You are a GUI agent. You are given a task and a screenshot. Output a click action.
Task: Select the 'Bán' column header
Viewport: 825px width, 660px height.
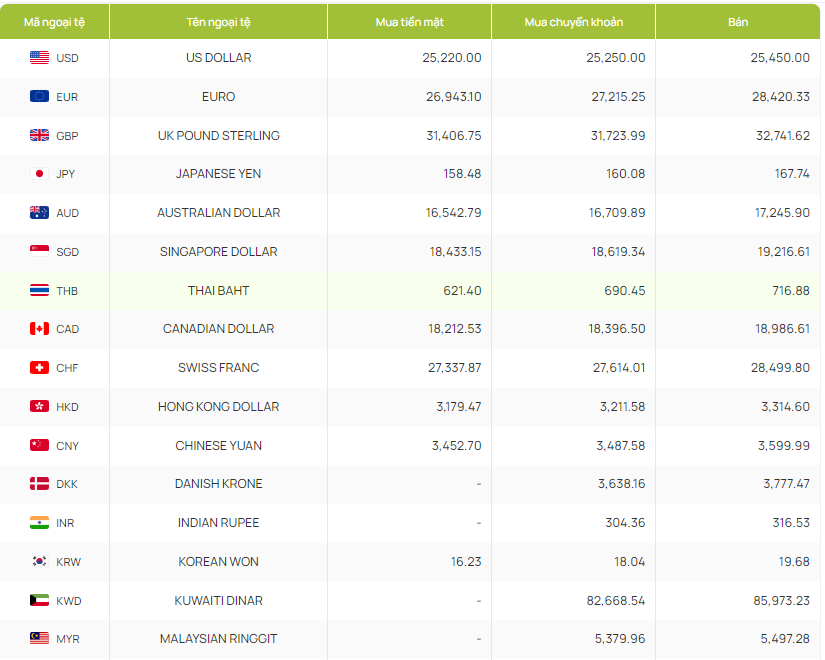738,22
